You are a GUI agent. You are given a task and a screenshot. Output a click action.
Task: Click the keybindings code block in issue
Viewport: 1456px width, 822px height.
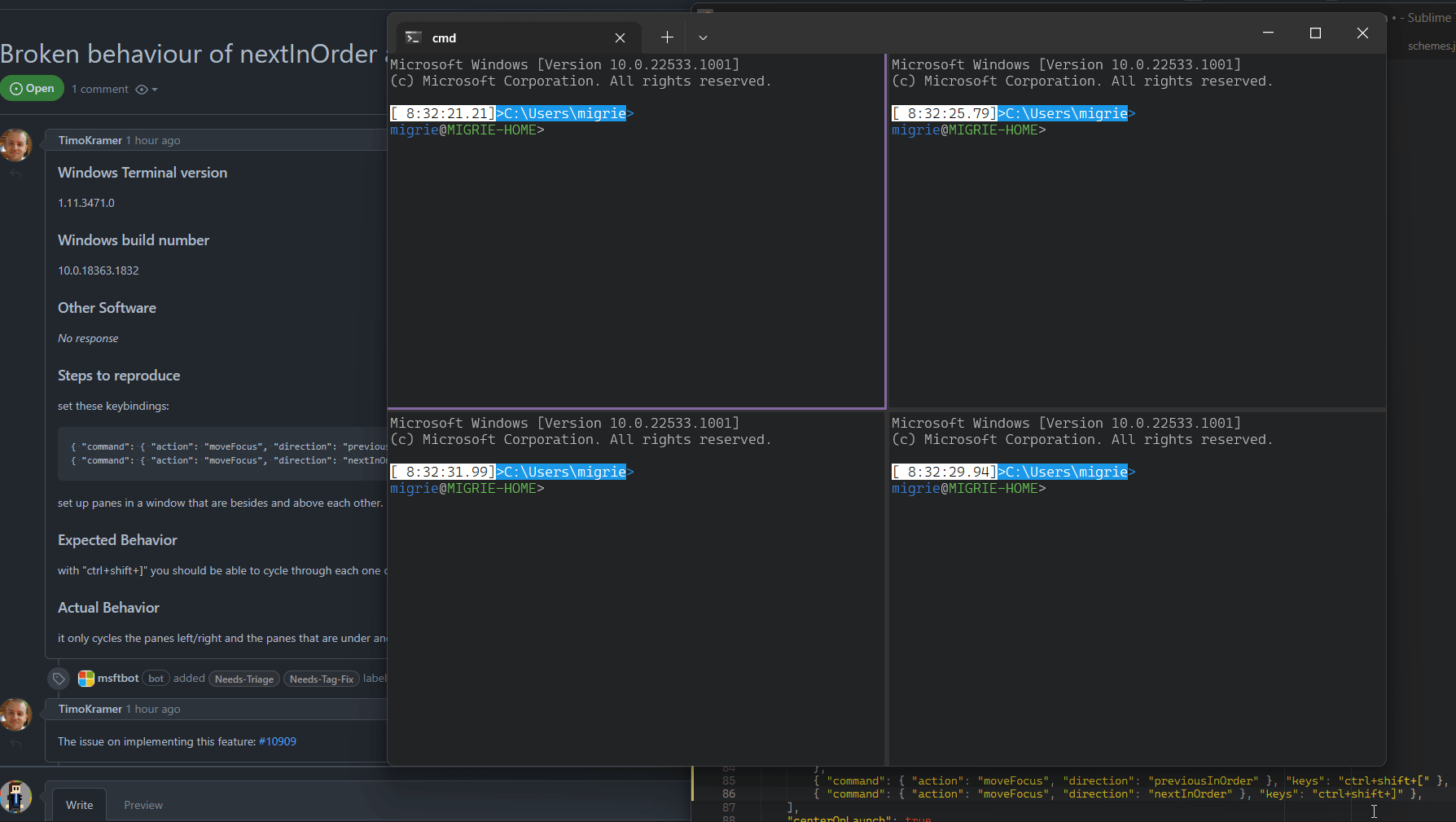tap(222, 454)
